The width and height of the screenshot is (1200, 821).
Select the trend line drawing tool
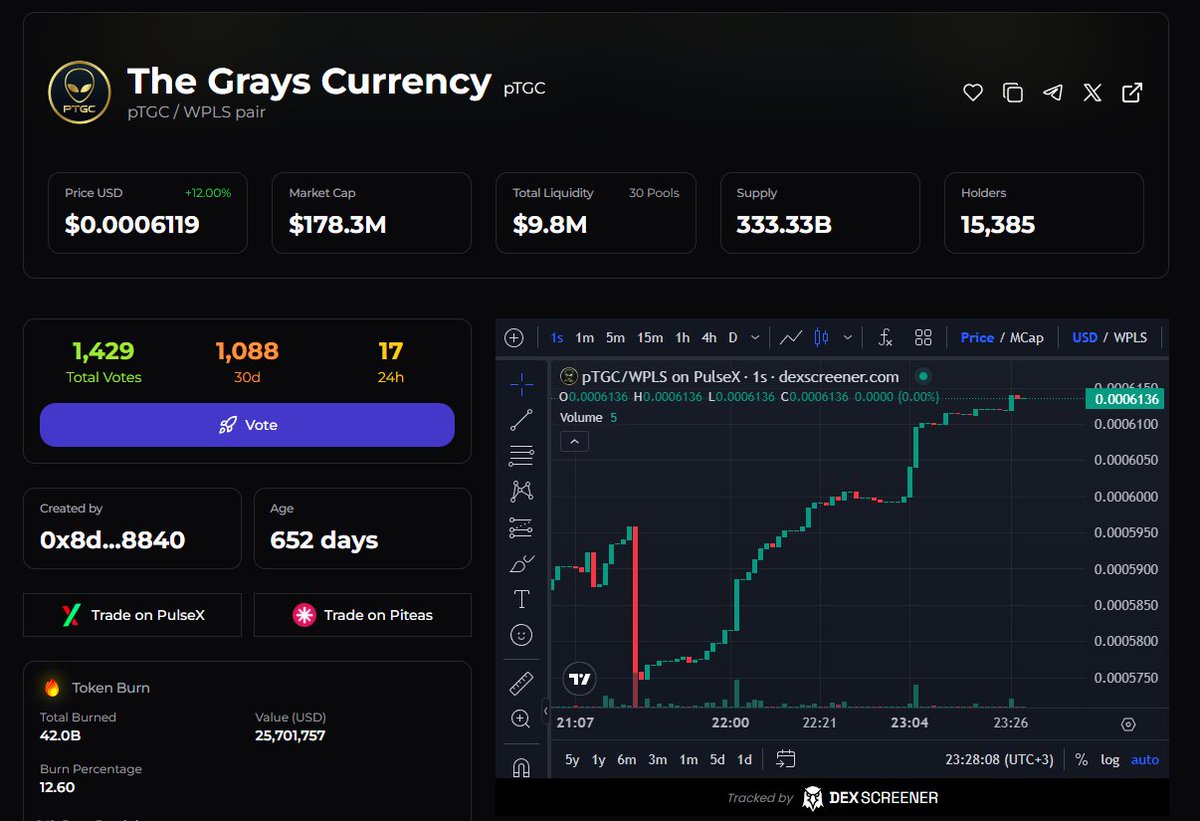(x=521, y=421)
